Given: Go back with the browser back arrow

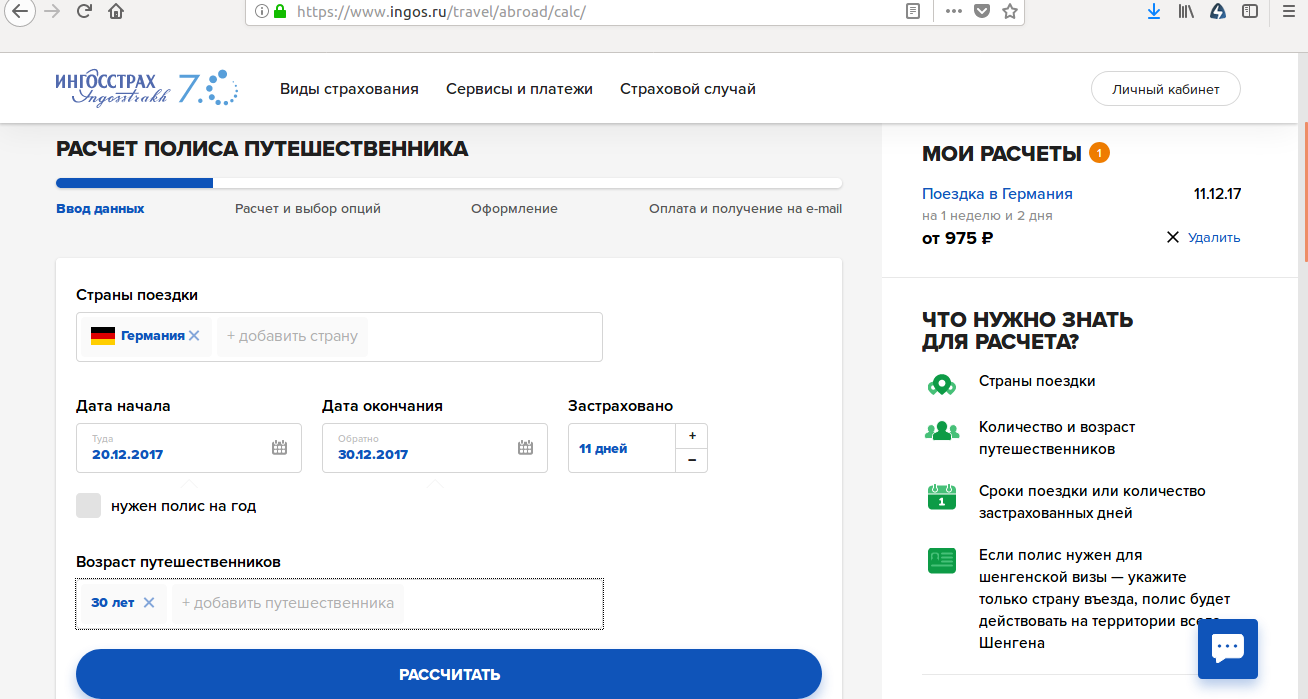Looking at the screenshot, I should 20,12.
